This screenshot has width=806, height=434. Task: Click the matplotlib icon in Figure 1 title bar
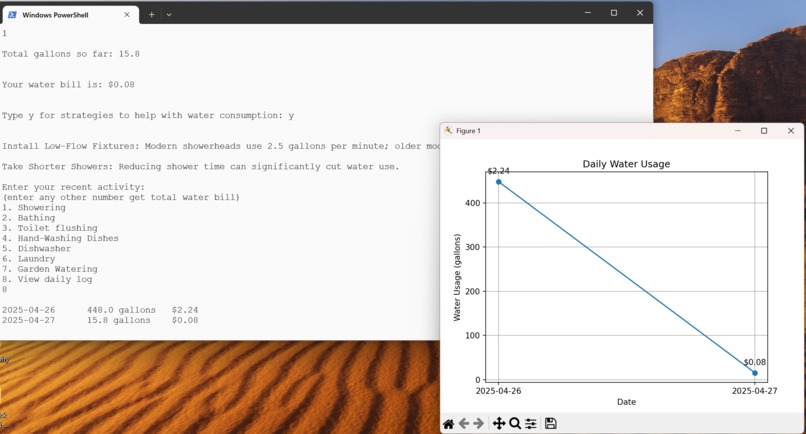[x=448, y=131]
